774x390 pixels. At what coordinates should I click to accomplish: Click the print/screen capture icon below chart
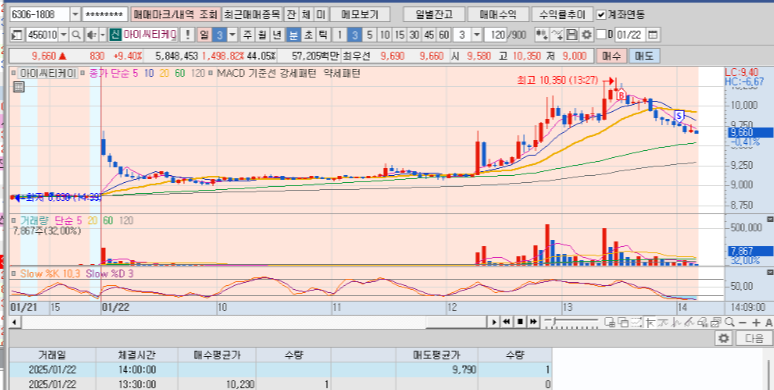tap(715, 322)
